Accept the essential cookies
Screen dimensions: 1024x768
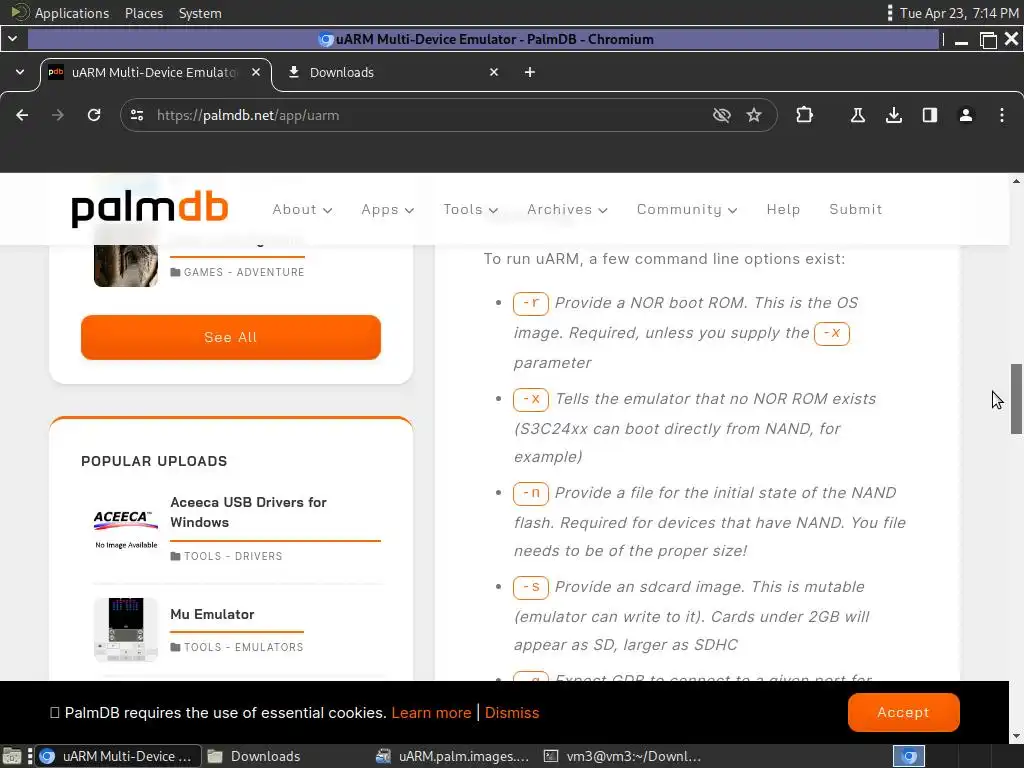click(903, 712)
